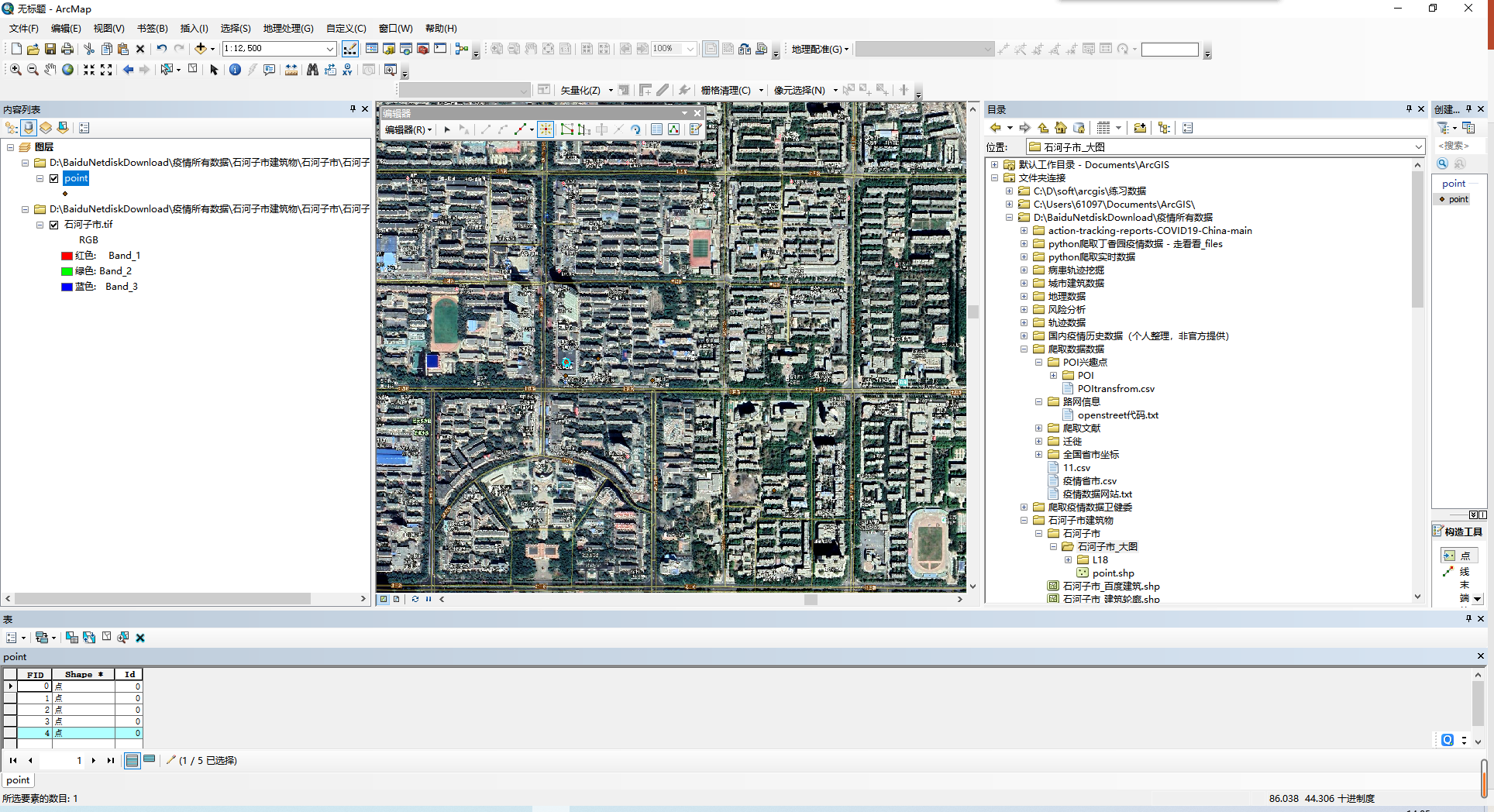Select the Pan hand tool

50,70
